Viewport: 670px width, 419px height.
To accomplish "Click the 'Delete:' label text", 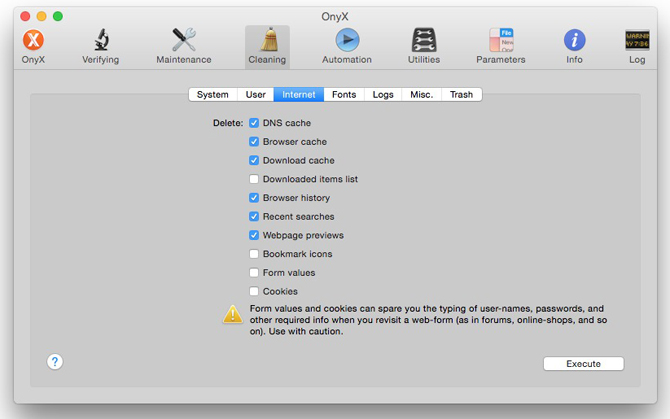I will point(228,123).
